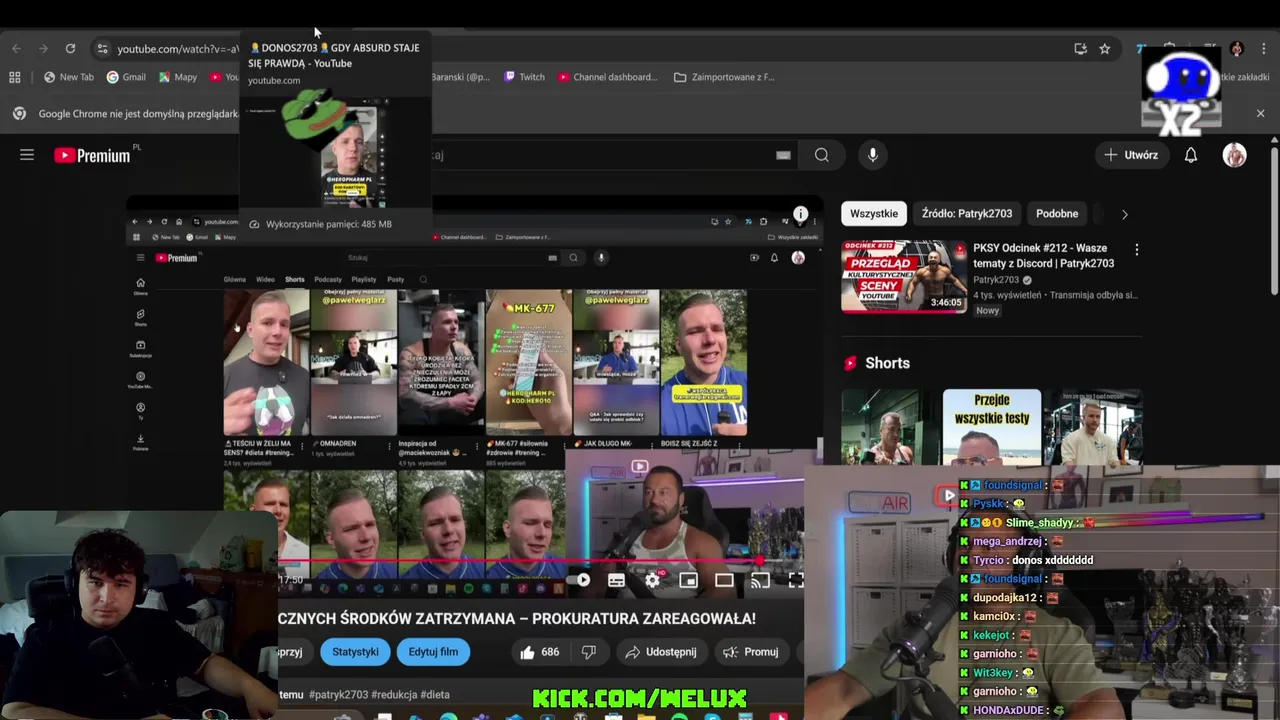Switch to the miniplayer
Viewport: 1280px width, 720px height.
click(x=688, y=580)
